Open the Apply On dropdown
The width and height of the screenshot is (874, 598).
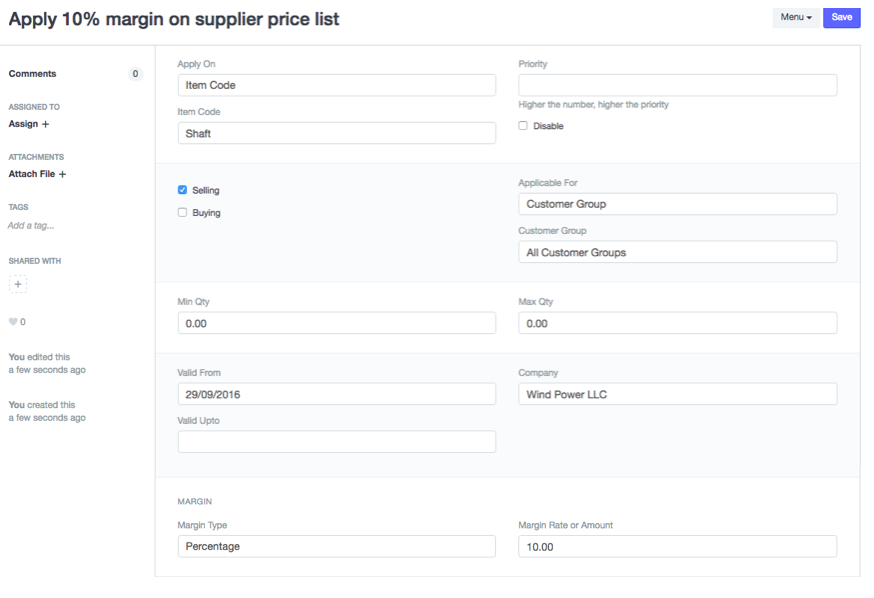pos(336,85)
